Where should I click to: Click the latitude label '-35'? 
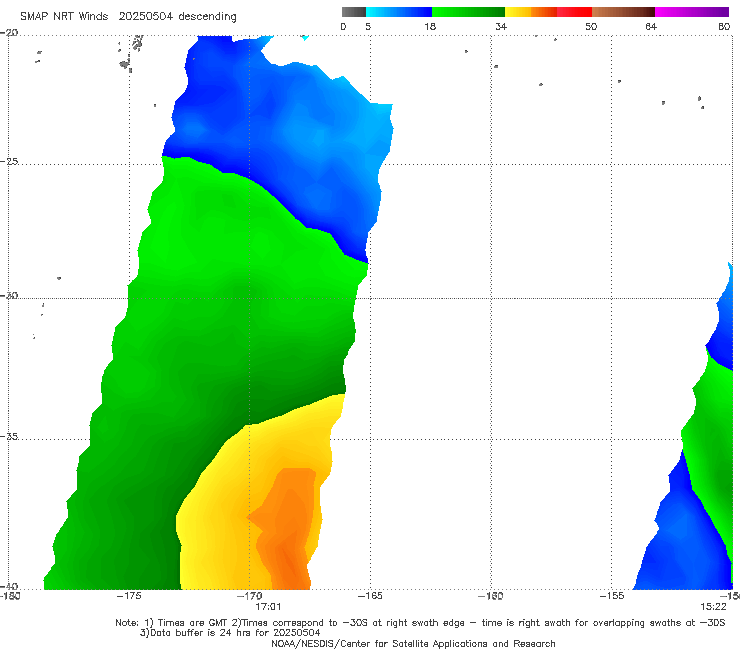9,436
